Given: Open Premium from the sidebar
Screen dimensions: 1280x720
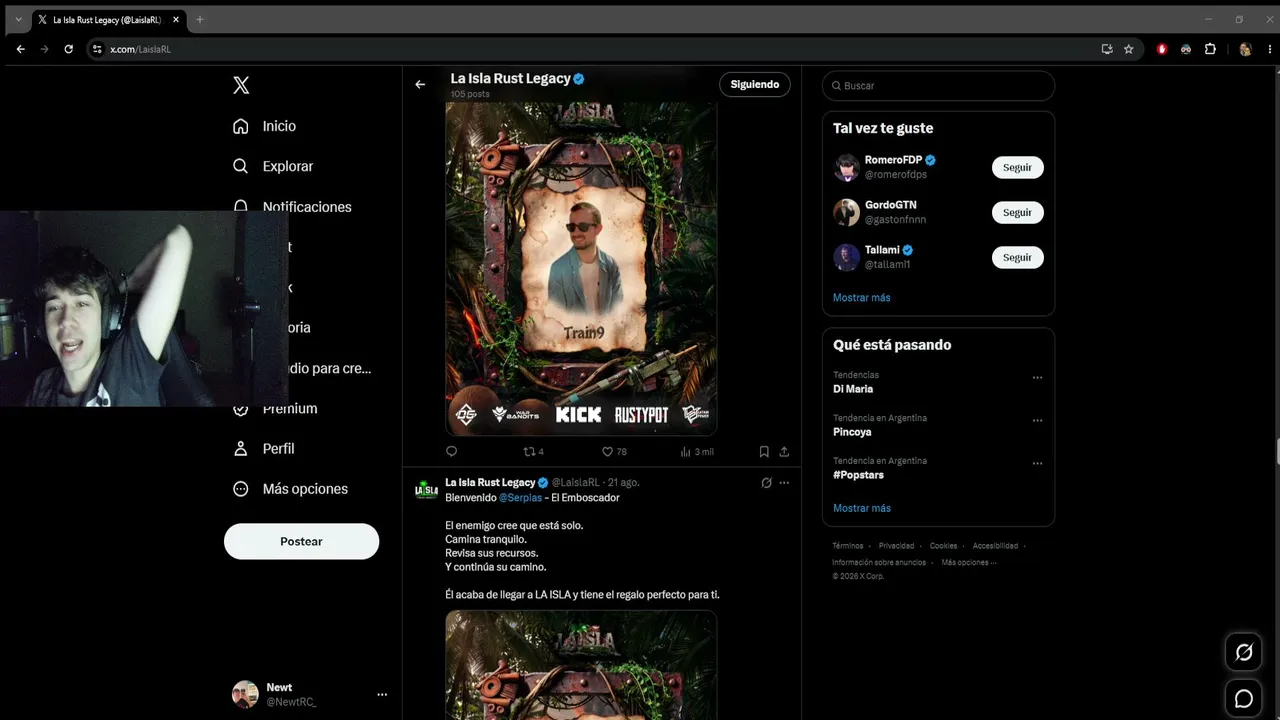Looking at the screenshot, I should (x=290, y=408).
